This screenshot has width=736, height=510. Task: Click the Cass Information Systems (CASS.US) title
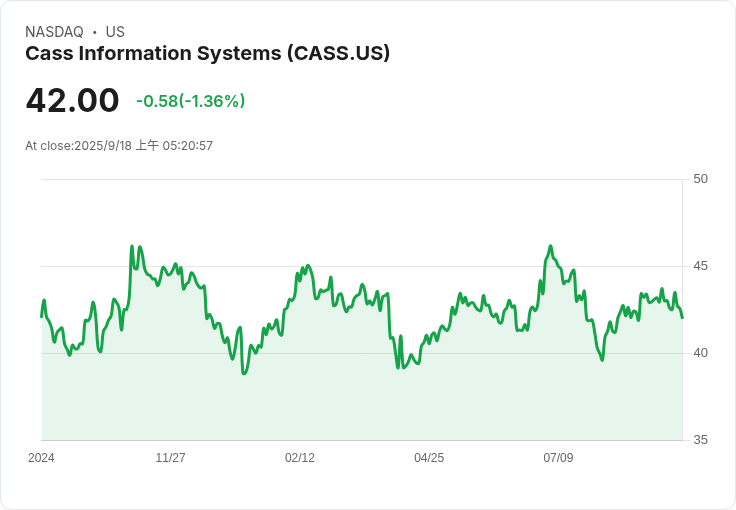(x=207, y=53)
